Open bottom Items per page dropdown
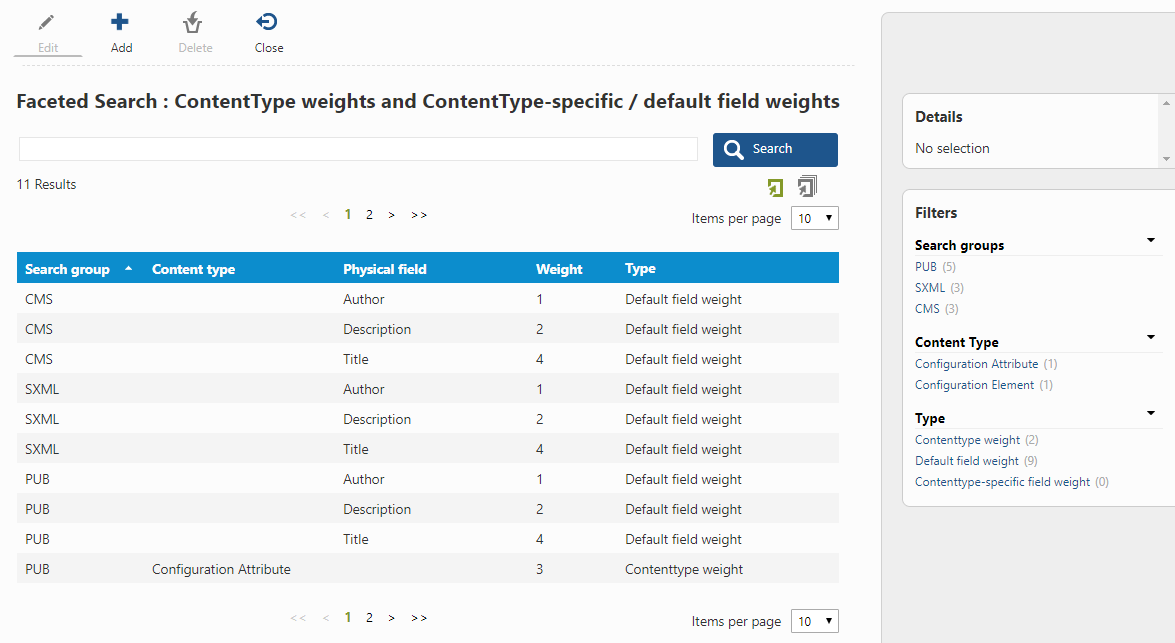Image resolution: width=1175 pixels, height=643 pixels. click(815, 621)
